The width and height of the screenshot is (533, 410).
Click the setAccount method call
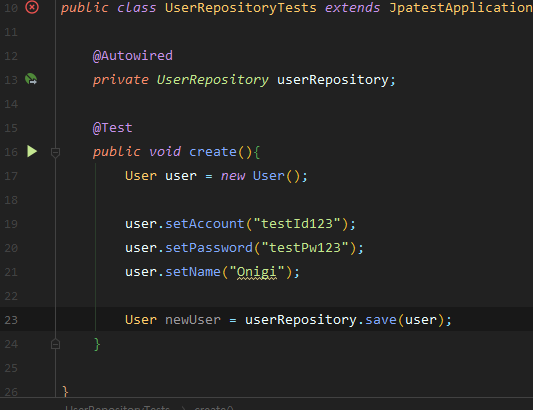tap(205, 224)
